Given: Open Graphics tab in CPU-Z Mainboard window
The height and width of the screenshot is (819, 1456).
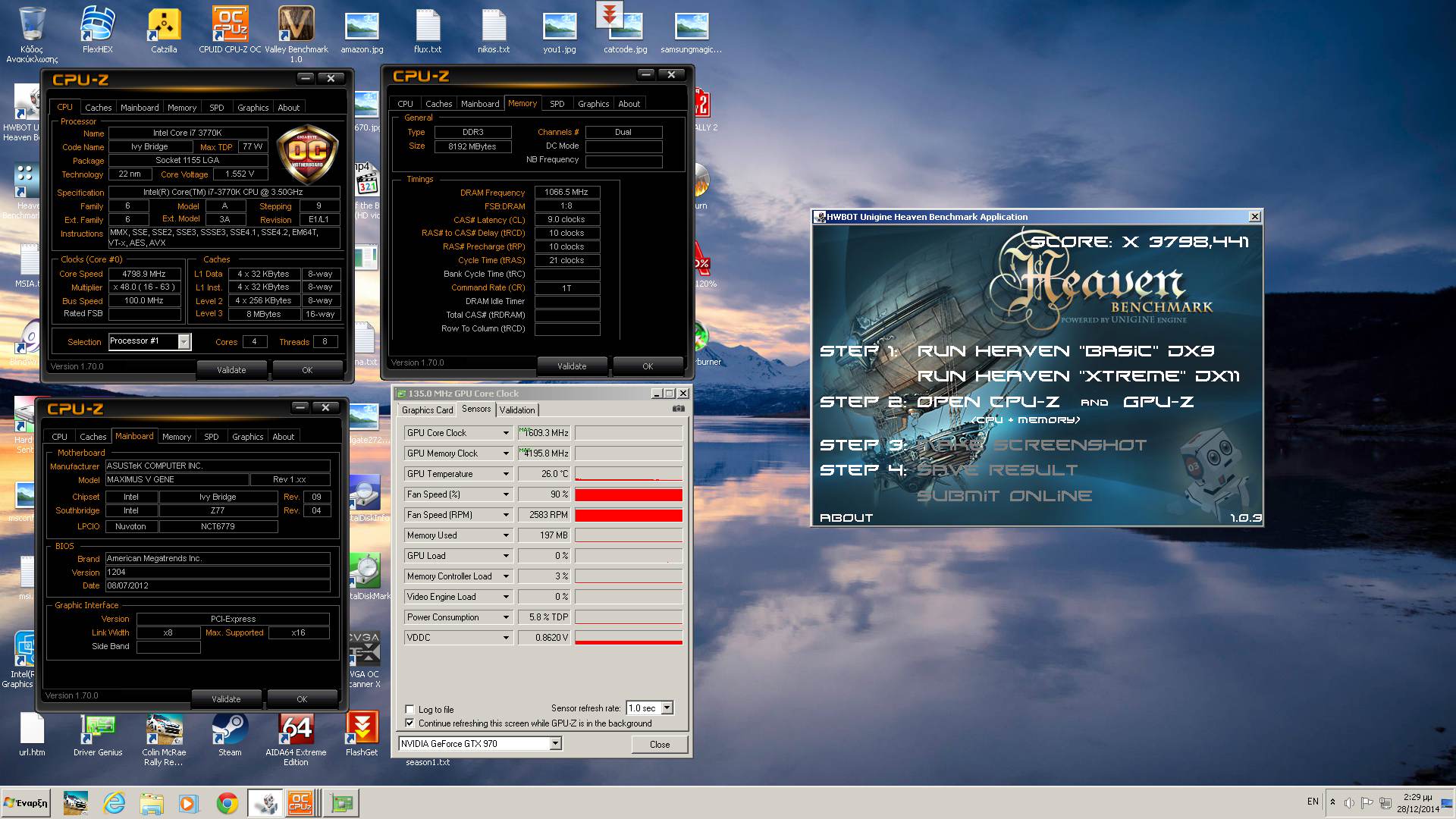Looking at the screenshot, I should click(248, 437).
